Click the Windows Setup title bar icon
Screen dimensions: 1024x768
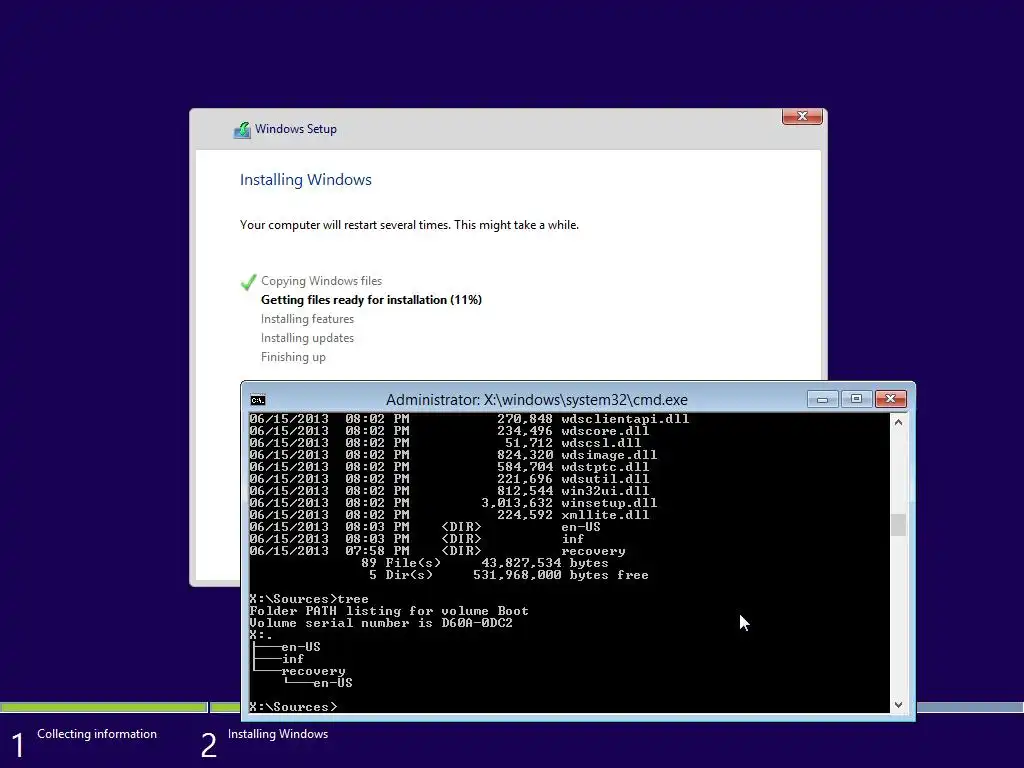pyautogui.click(x=242, y=130)
